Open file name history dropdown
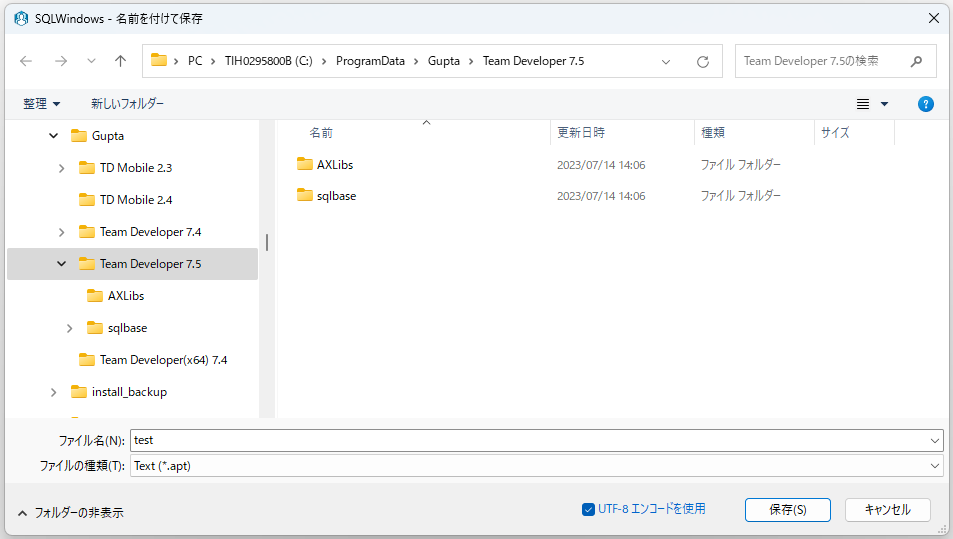953x539 pixels. (935, 441)
